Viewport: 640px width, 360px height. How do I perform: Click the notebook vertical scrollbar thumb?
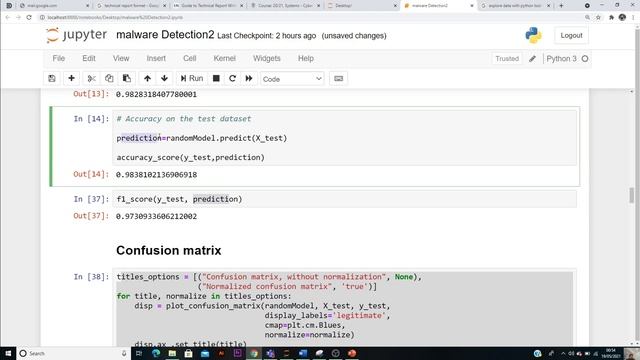click(x=631, y=196)
